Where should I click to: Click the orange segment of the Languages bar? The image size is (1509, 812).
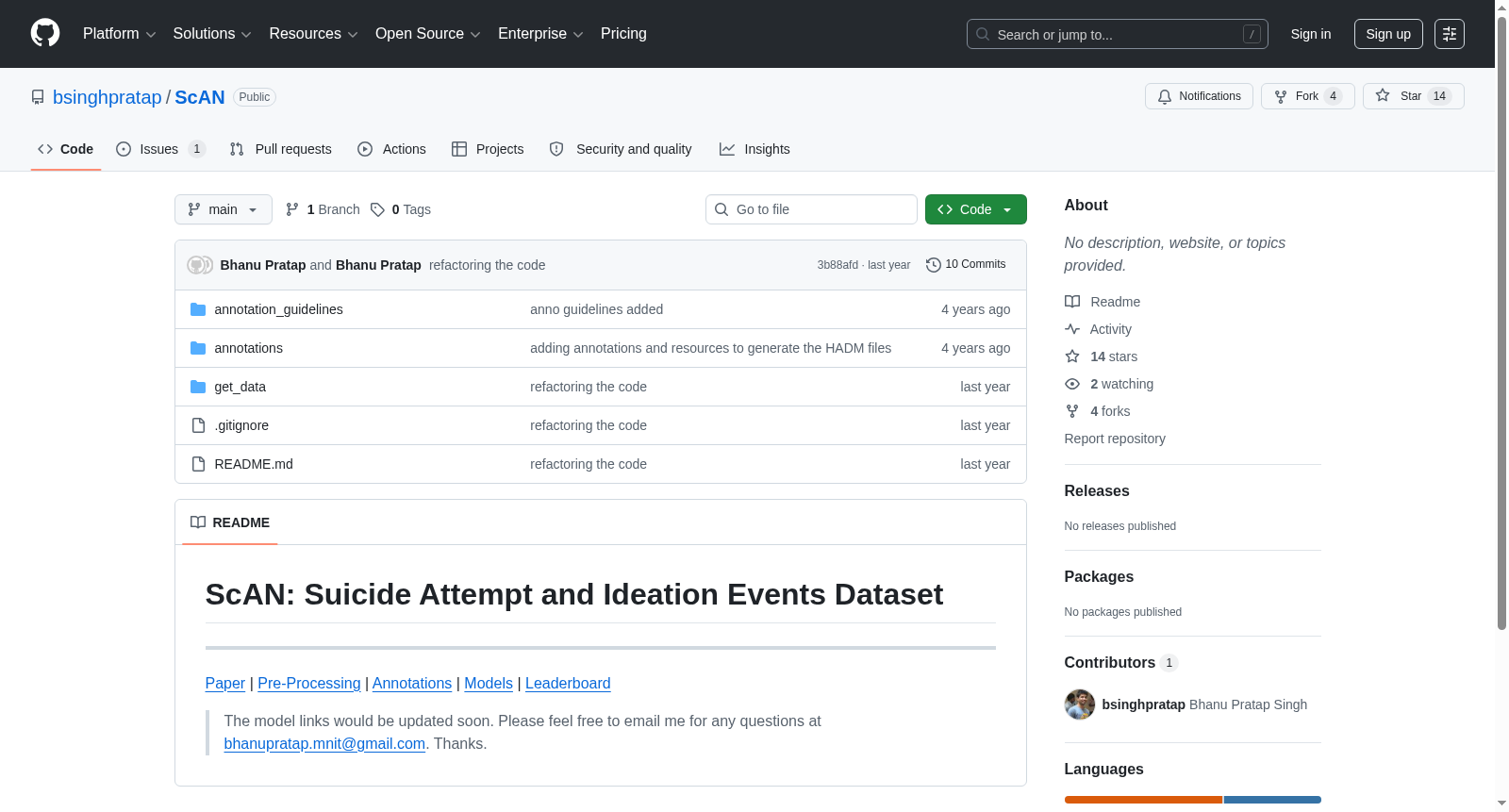point(1143,800)
